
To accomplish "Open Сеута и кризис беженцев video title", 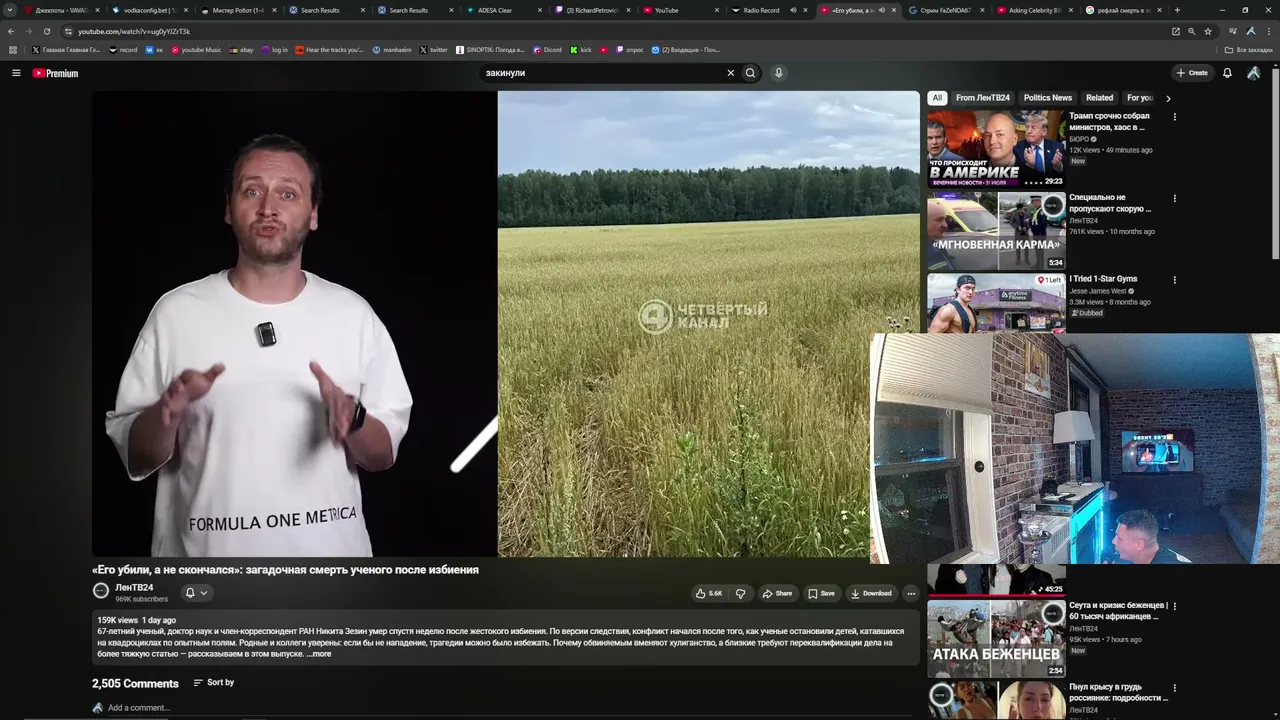I will coord(1118,611).
